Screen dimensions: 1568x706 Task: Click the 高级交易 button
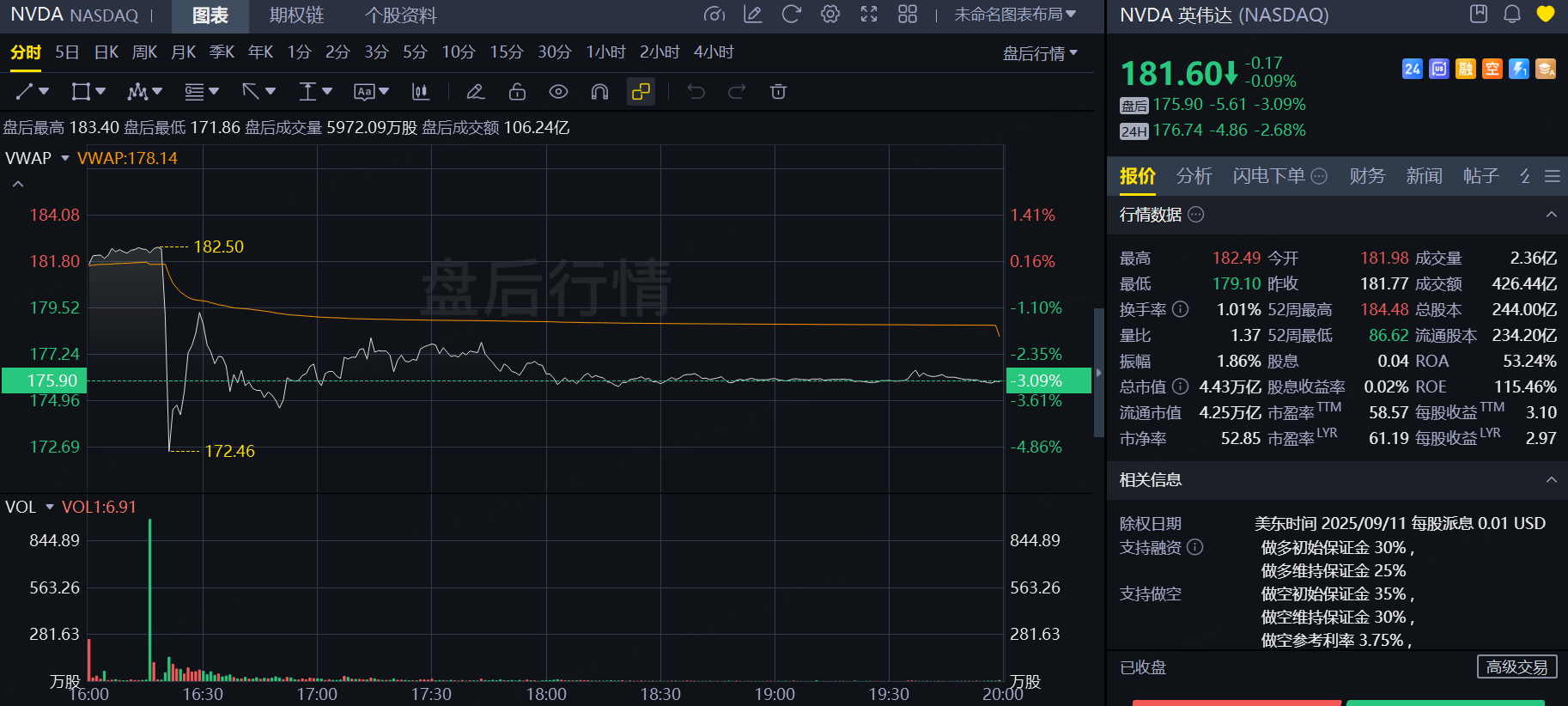[x=1516, y=667]
